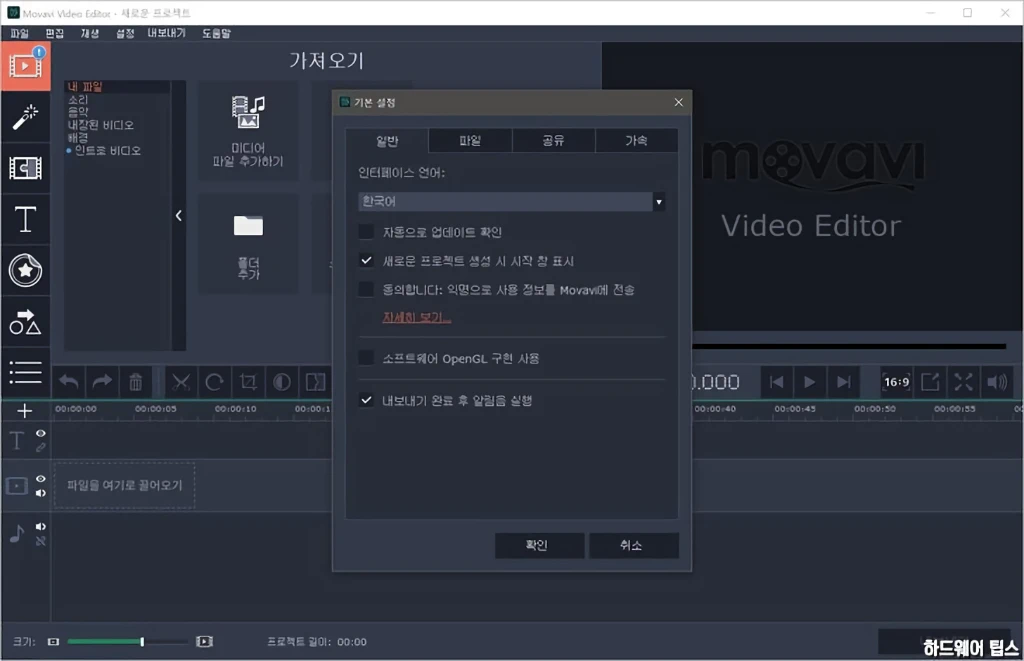This screenshot has height=661, width=1024.
Task: Open the interface language dropdown
Action: click(x=658, y=201)
